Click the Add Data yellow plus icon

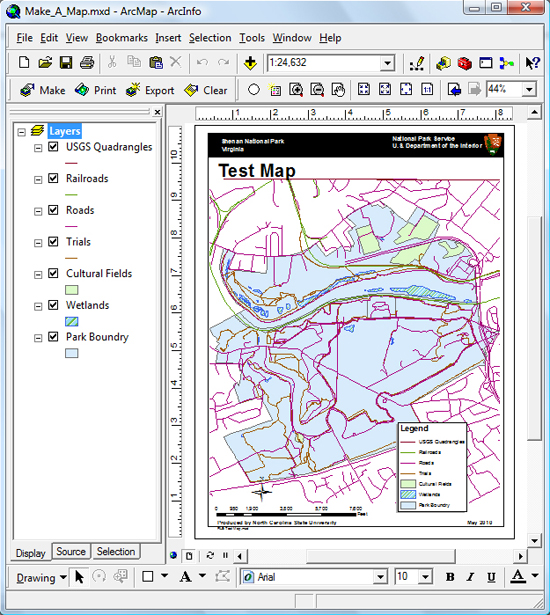250,63
